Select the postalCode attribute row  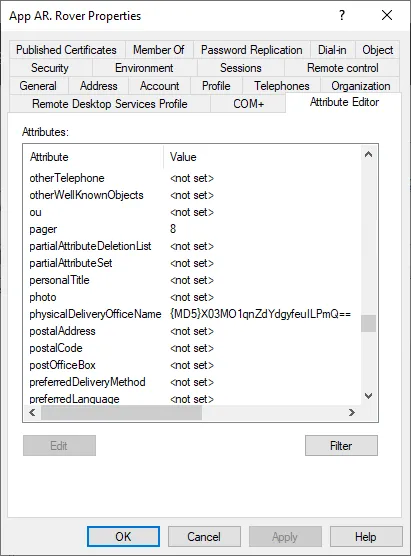pos(192,348)
